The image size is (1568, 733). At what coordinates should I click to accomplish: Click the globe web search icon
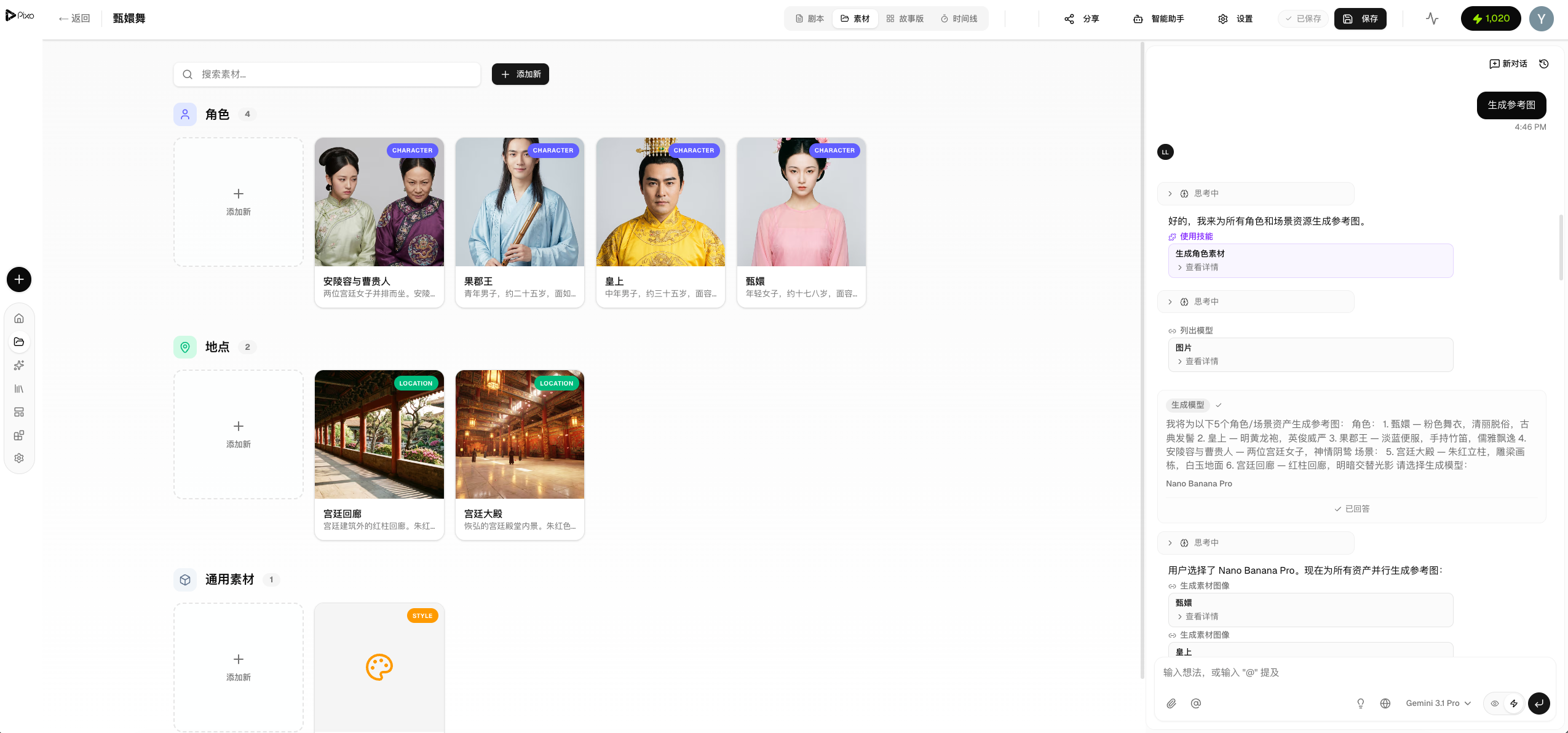pyautogui.click(x=1385, y=703)
